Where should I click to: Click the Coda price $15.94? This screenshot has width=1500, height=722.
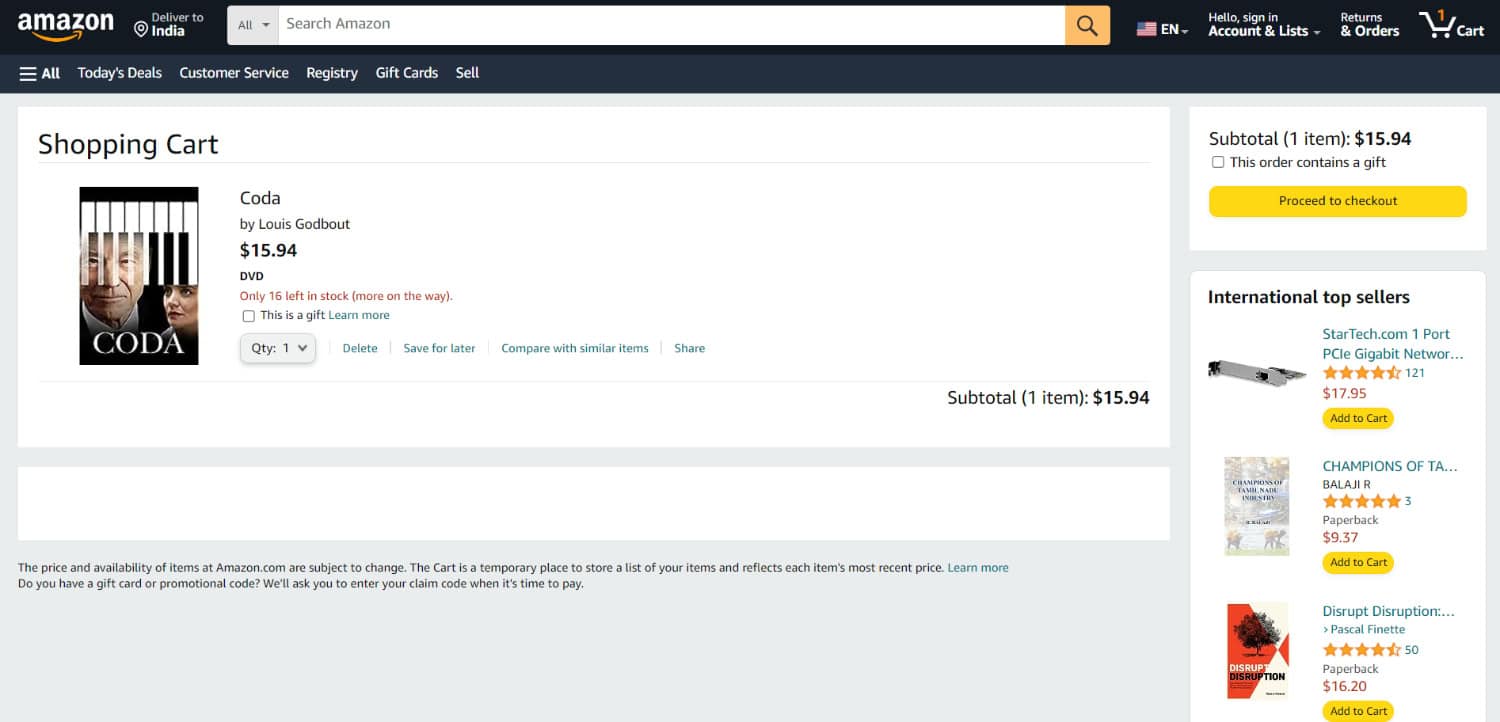click(268, 250)
